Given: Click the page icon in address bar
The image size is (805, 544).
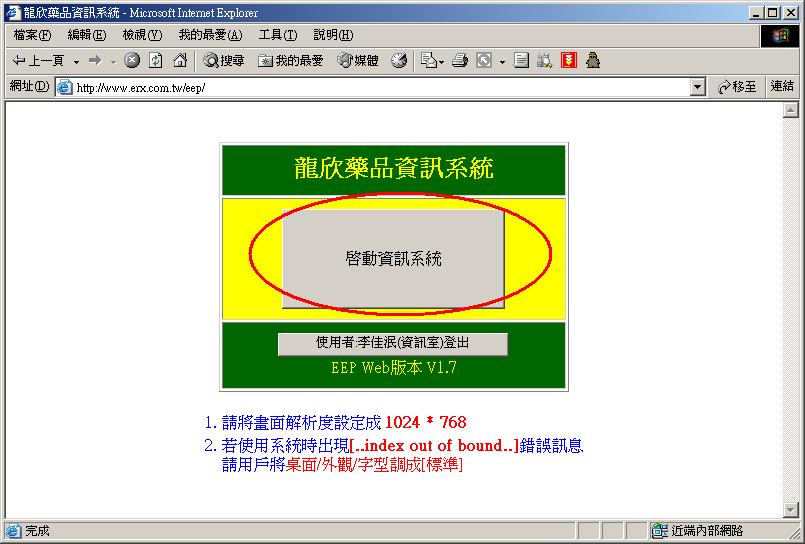Looking at the screenshot, I should 65,88.
